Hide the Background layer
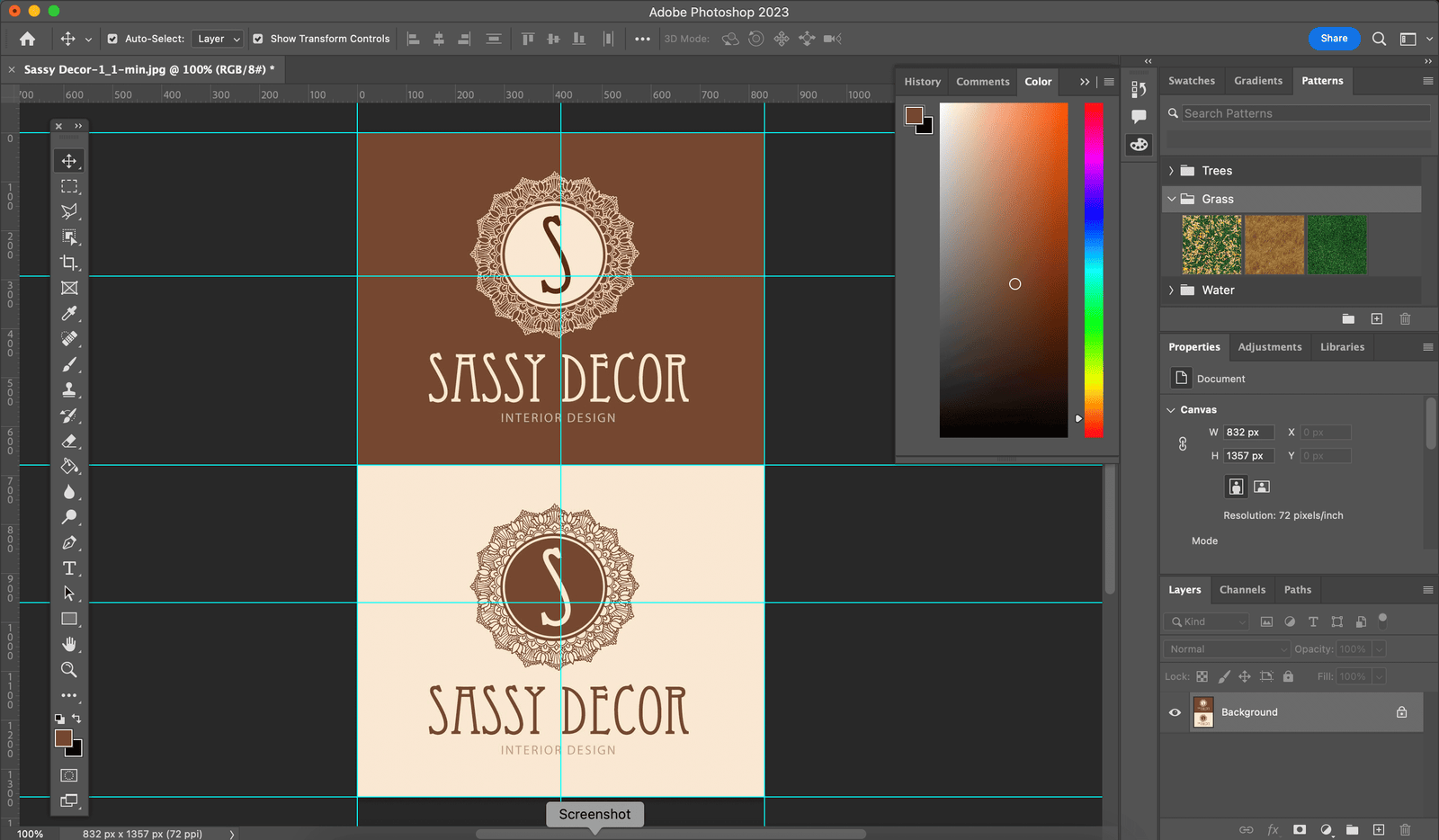The height and width of the screenshot is (840, 1439). point(1175,712)
